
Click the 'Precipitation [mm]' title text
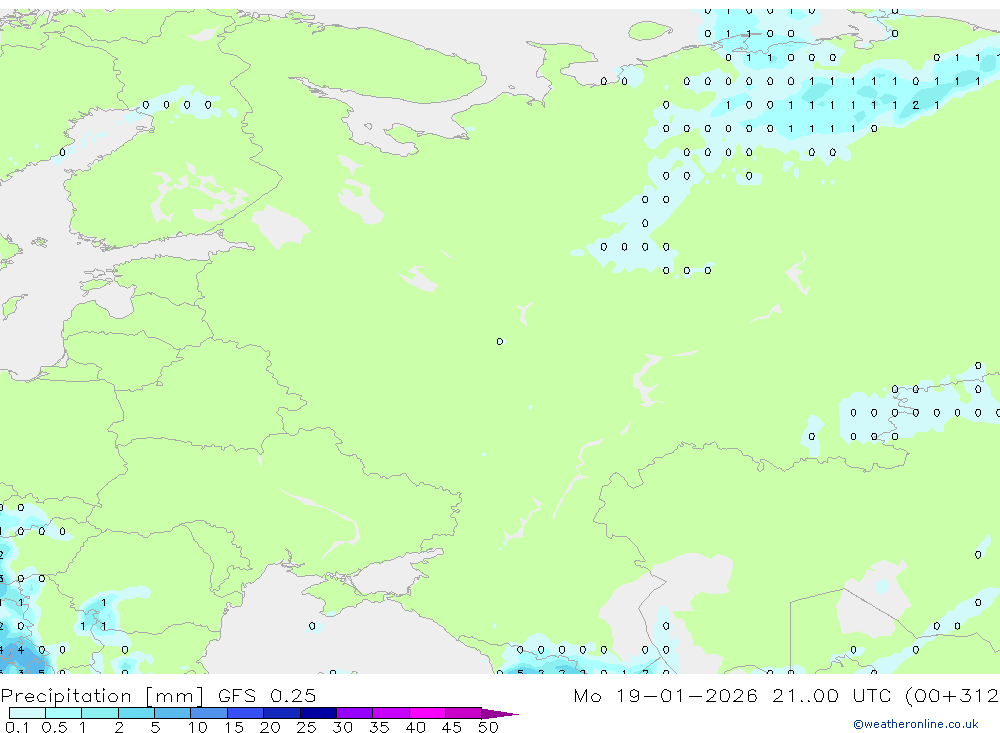click(x=102, y=696)
